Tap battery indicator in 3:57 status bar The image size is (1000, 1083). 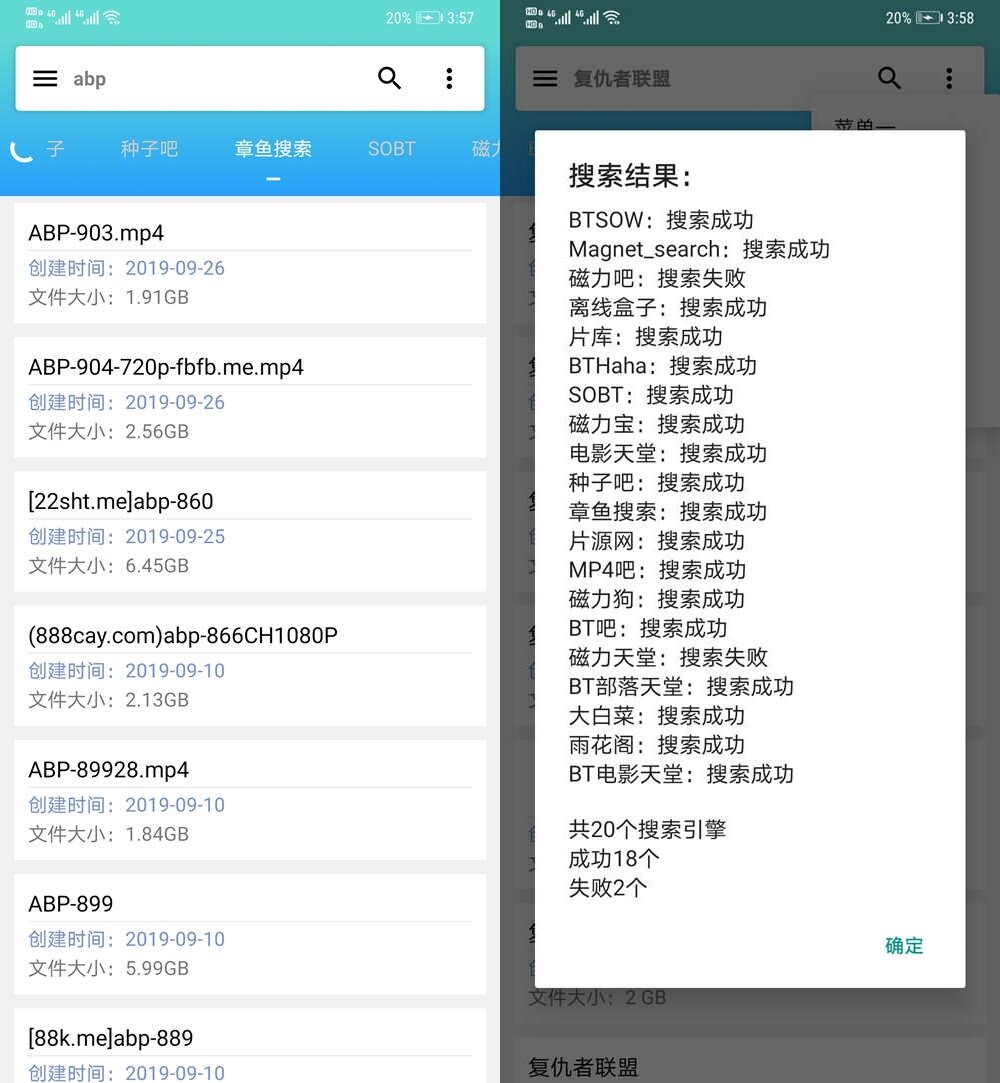pos(430,18)
